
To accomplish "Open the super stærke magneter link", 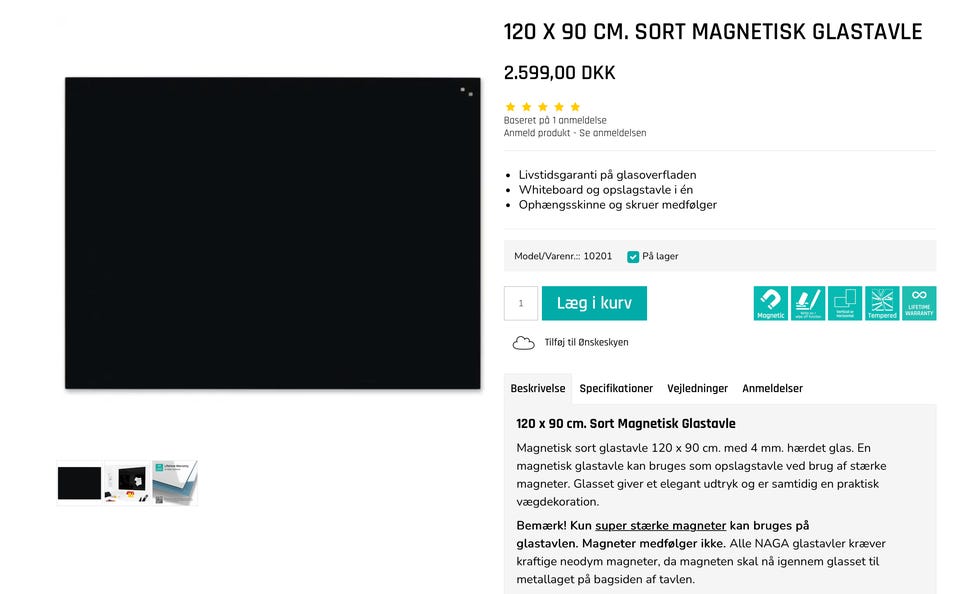I will tap(661, 525).
